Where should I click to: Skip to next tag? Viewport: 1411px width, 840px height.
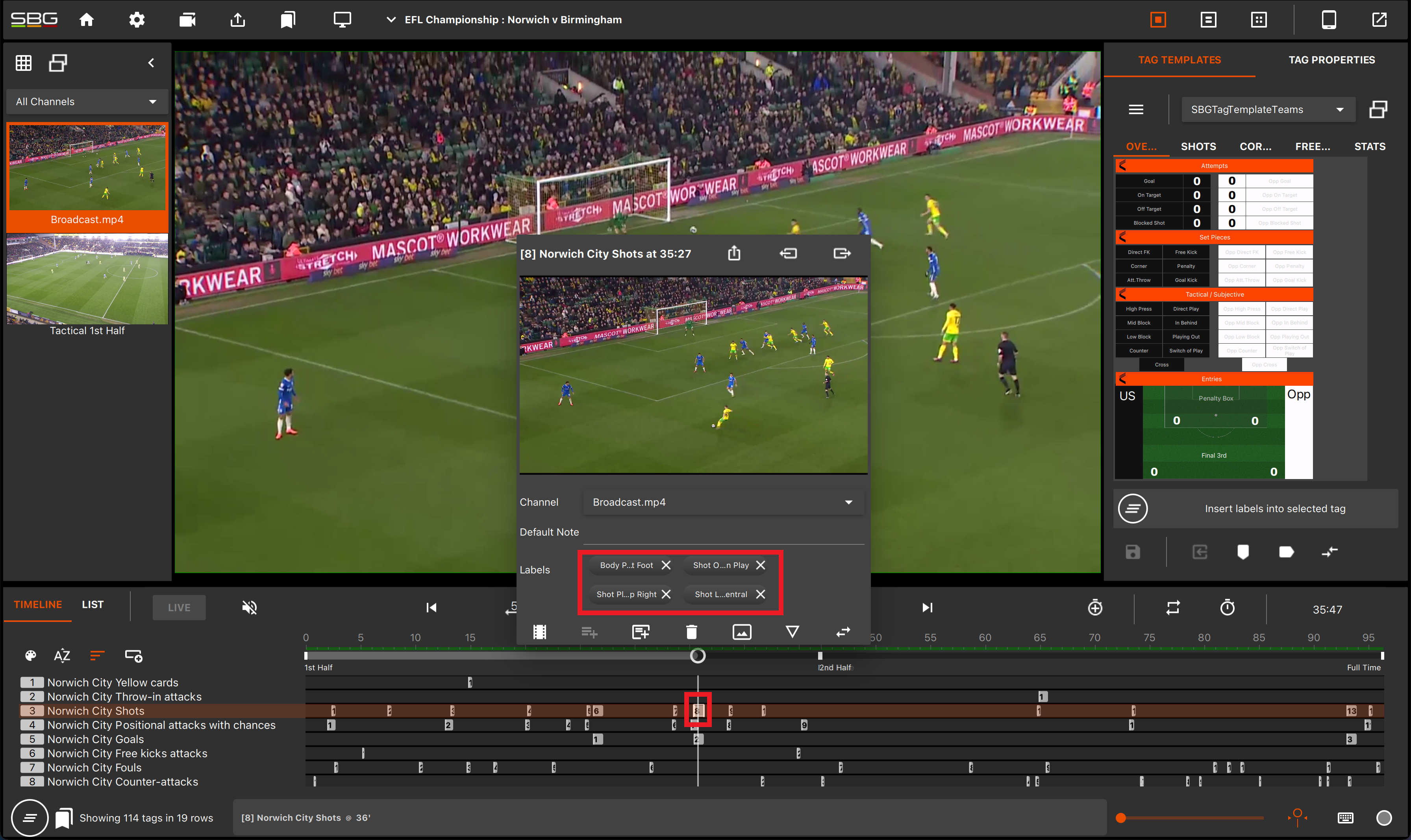point(926,608)
